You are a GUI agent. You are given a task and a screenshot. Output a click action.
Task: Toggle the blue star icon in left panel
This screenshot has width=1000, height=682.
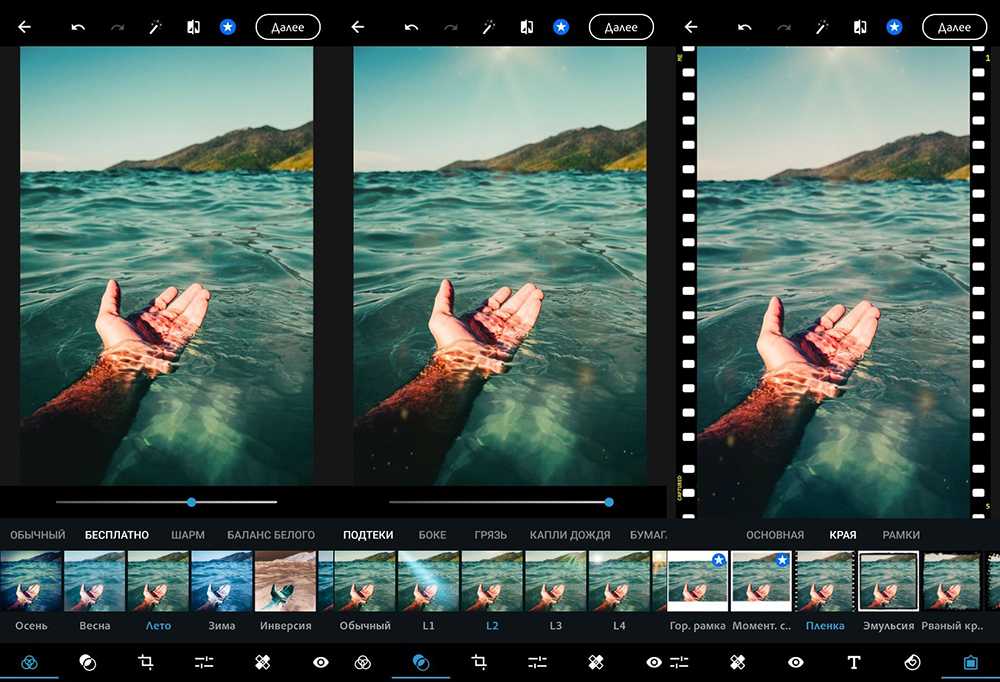(228, 27)
